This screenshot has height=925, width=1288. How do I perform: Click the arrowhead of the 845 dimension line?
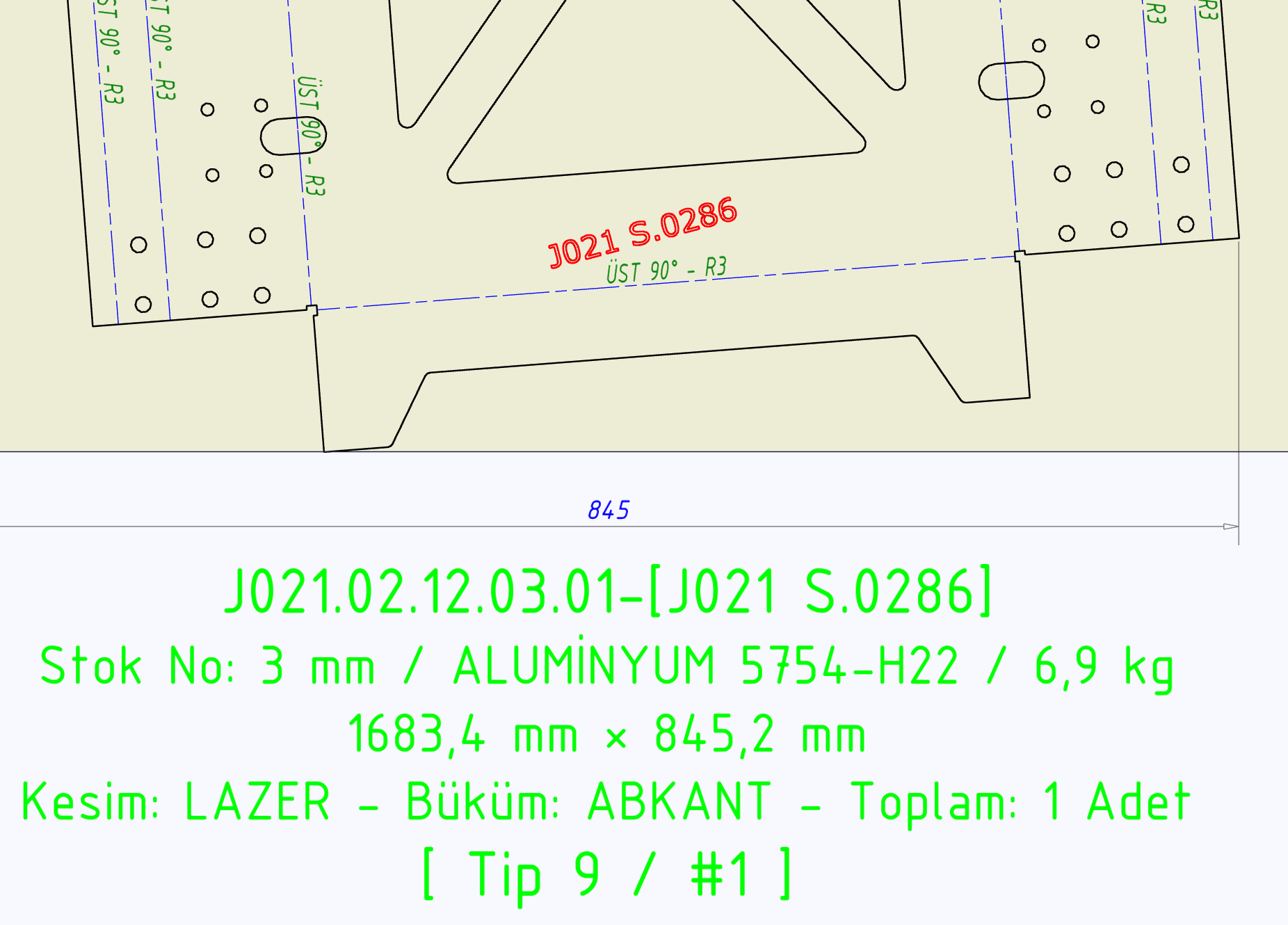click(1230, 526)
